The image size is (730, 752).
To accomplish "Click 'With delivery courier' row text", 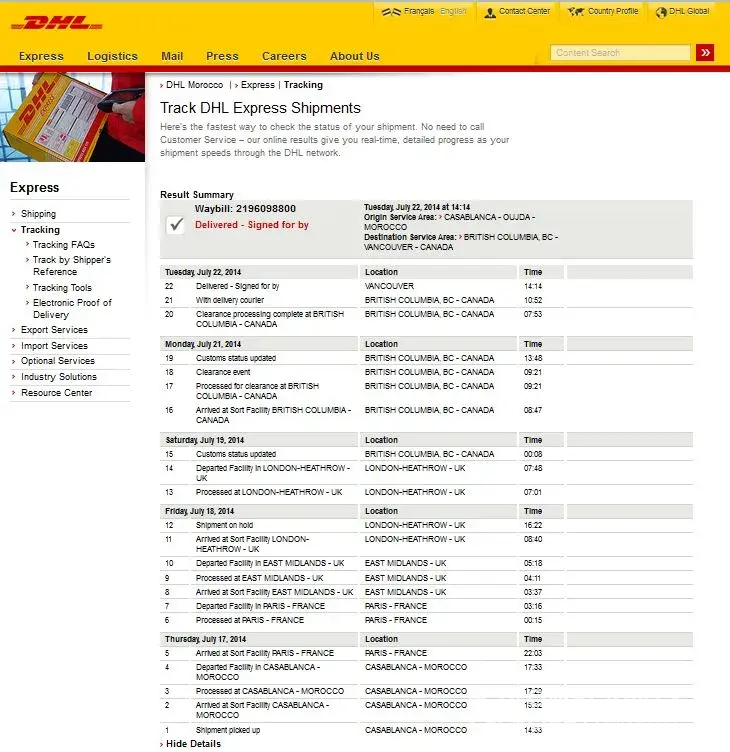I will [230, 300].
